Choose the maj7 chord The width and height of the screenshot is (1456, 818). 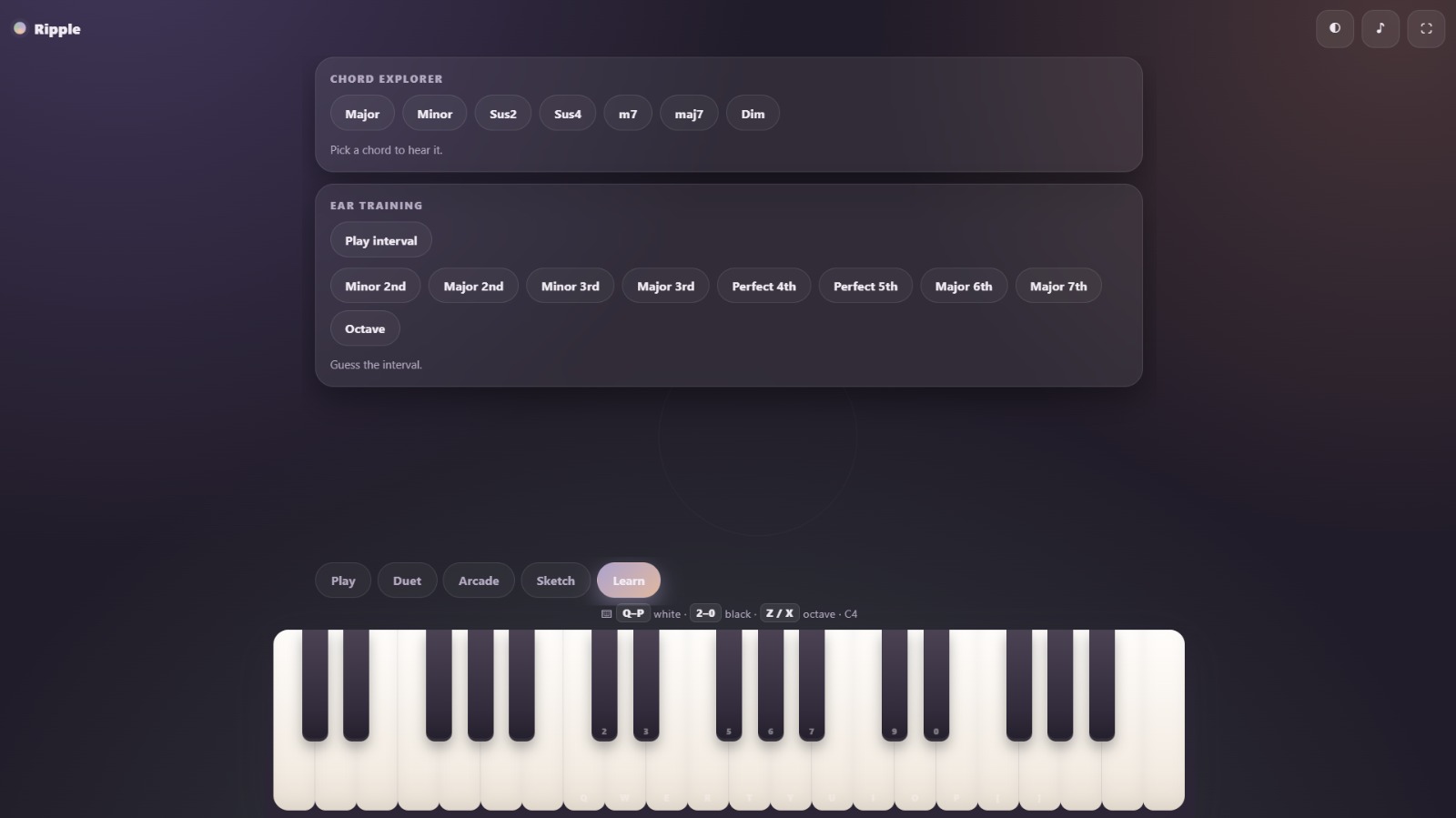click(x=689, y=114)
